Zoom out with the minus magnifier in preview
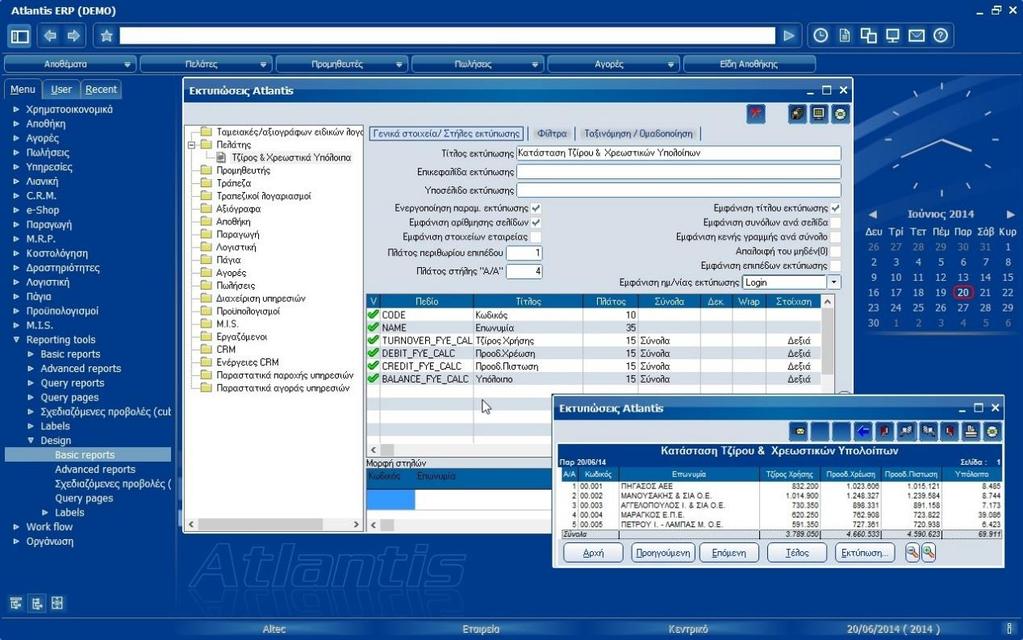This screenshot has width=1023, height=640. (912, 553)
